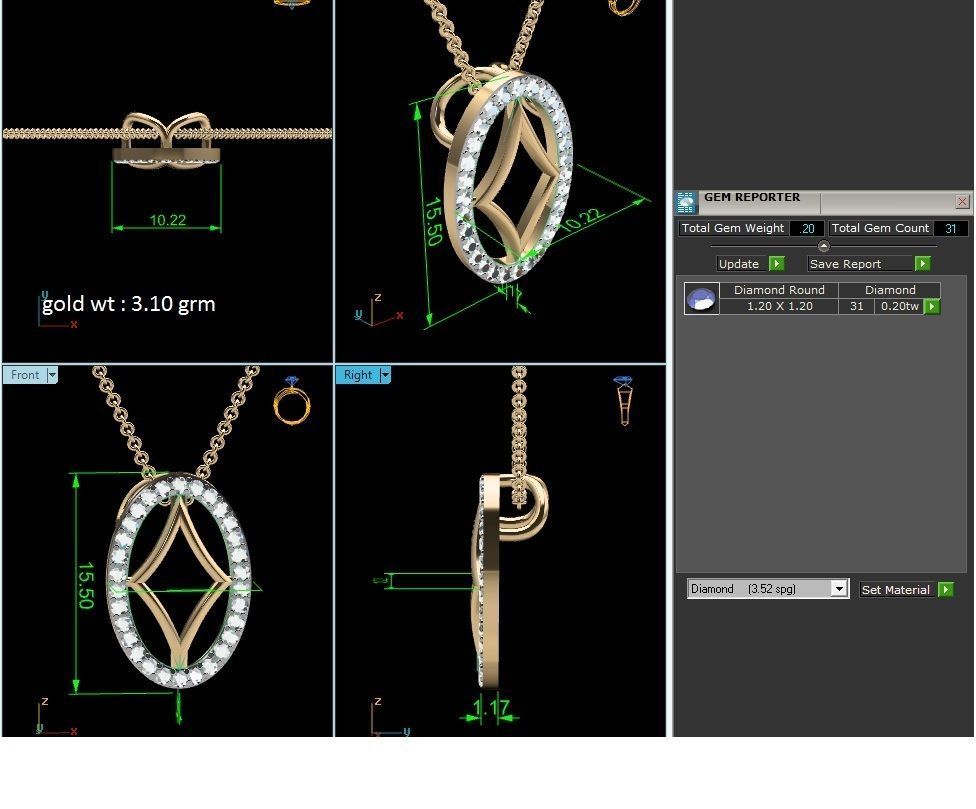Click the 1.17 dimension in the Right viewport
Screen dimensions: 976x809
[x=491, y=708]
